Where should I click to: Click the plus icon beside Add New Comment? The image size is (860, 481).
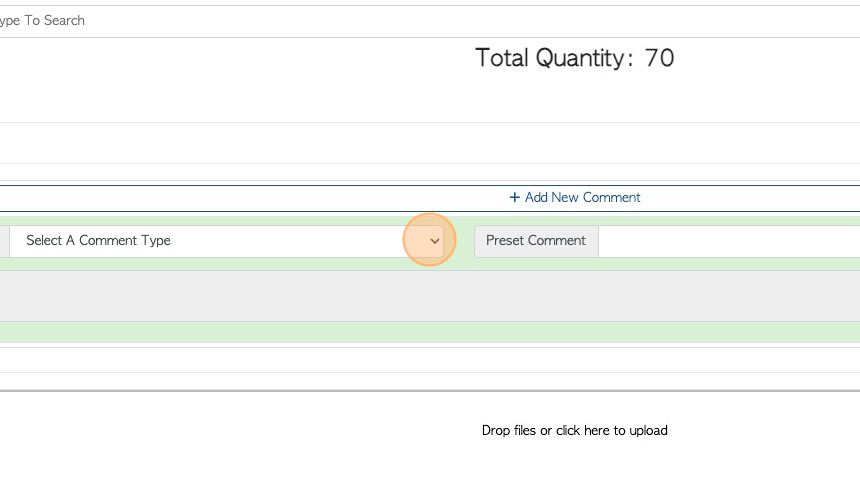click(x=514, y=197)
